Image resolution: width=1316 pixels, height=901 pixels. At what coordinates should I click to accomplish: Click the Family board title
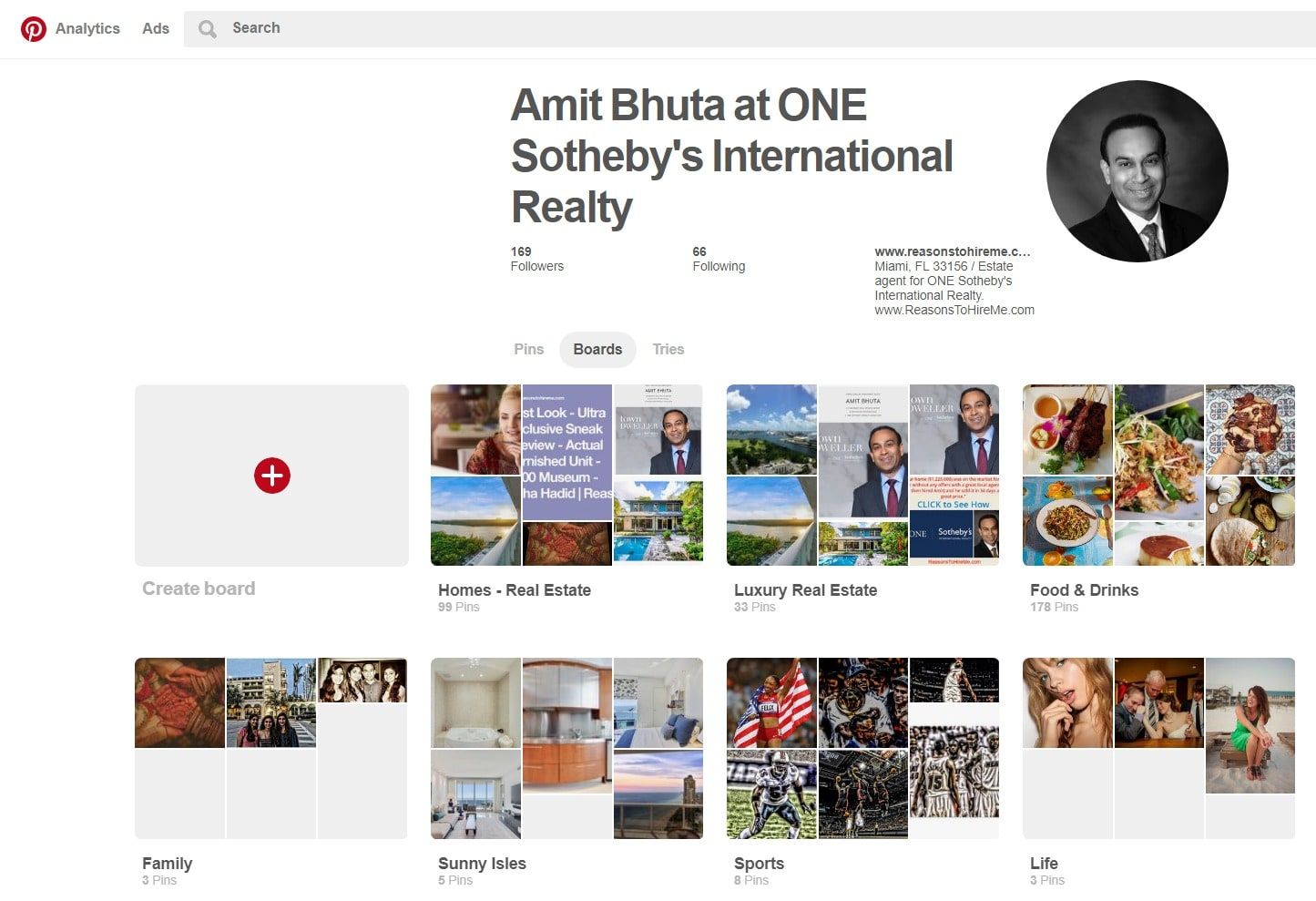click(168, 864)
